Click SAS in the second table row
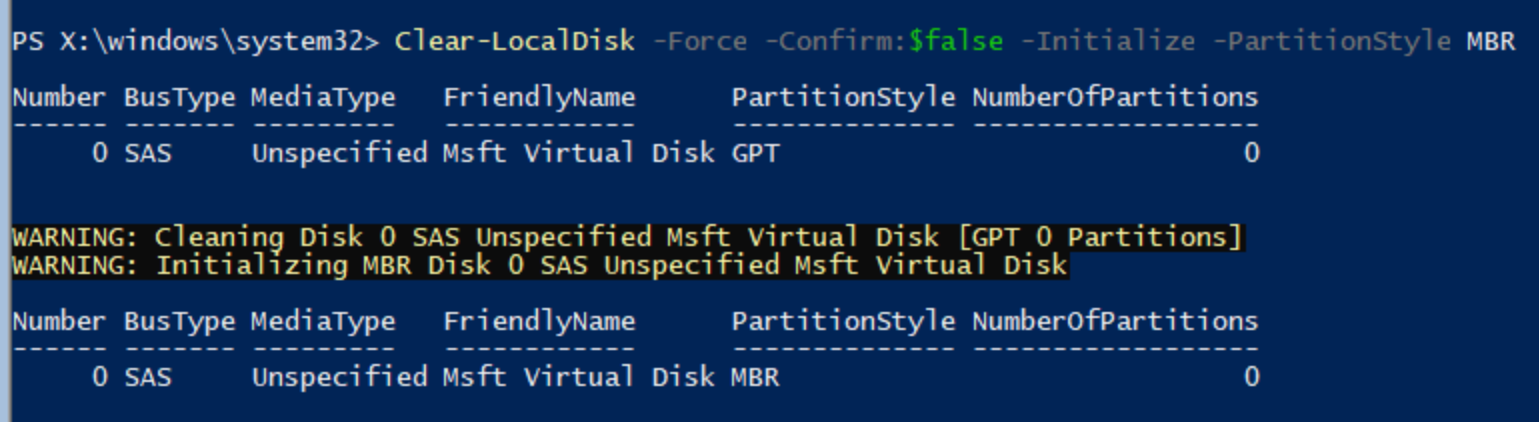The width and height of the screenshot is (1539, 422). pyautogui.click(x=148, y=377)
